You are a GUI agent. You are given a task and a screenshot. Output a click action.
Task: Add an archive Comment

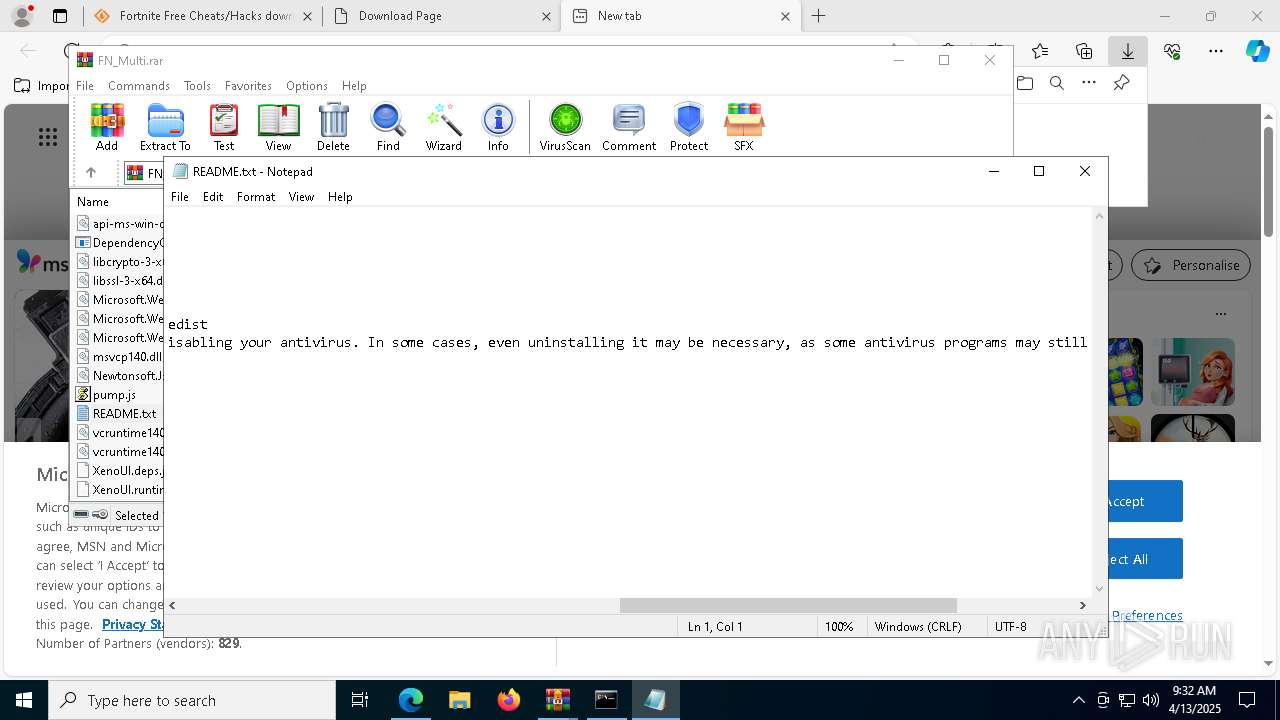(629, 127)
